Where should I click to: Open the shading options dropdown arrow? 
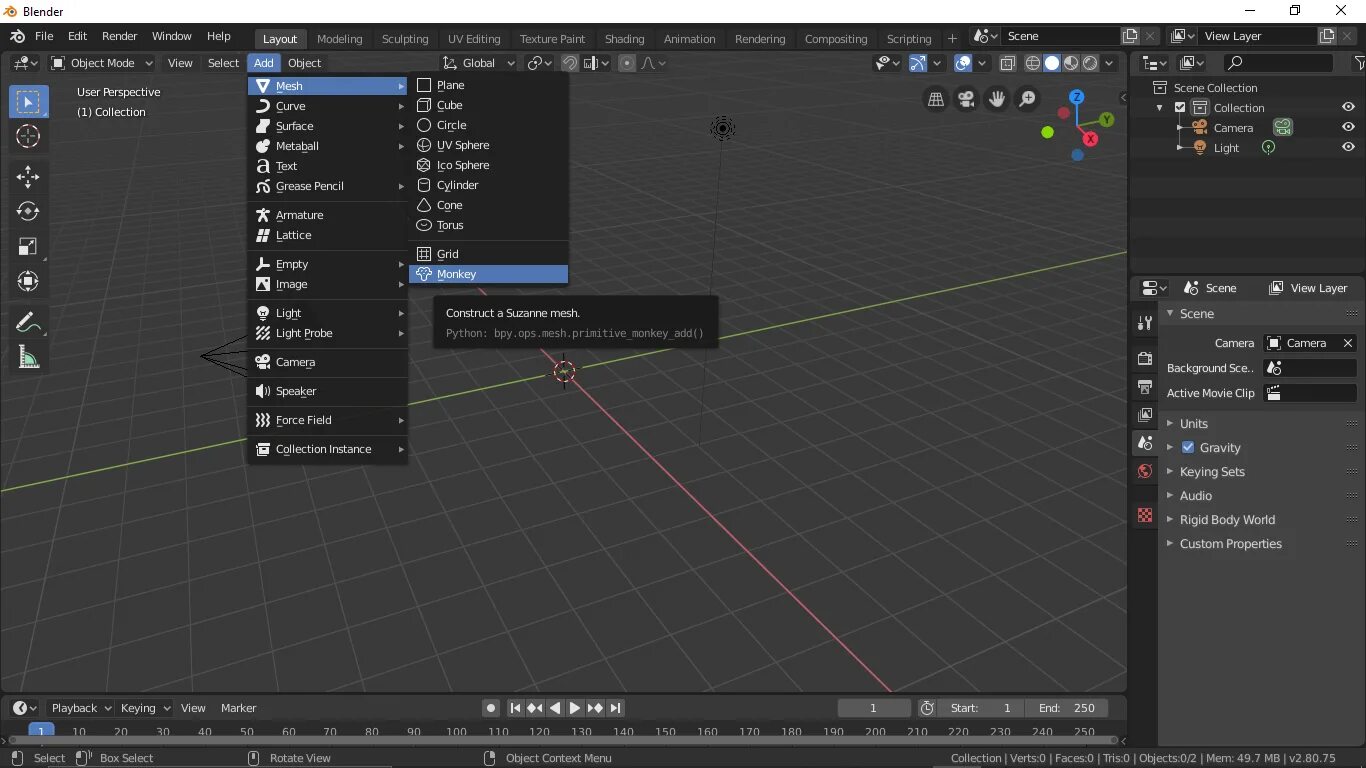pyautogui.click(x=1109, y=63)
